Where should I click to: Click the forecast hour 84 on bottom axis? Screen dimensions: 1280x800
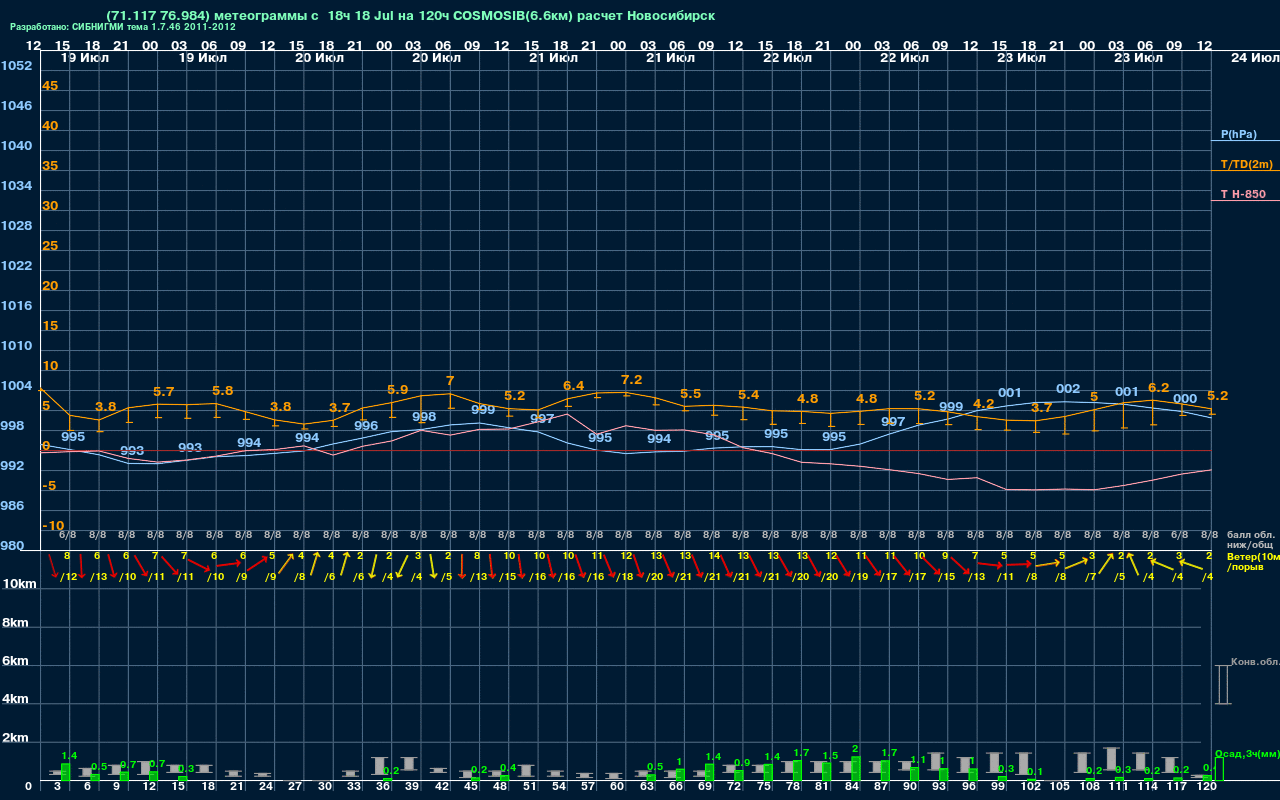pos(852,788)
